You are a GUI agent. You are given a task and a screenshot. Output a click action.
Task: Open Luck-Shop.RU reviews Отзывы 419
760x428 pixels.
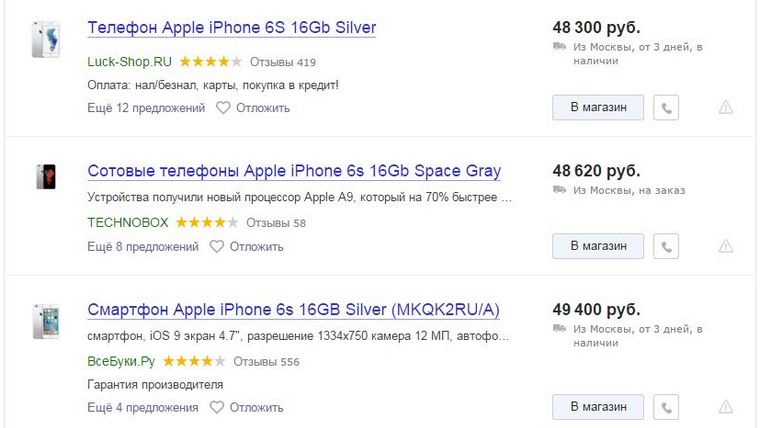283,62
